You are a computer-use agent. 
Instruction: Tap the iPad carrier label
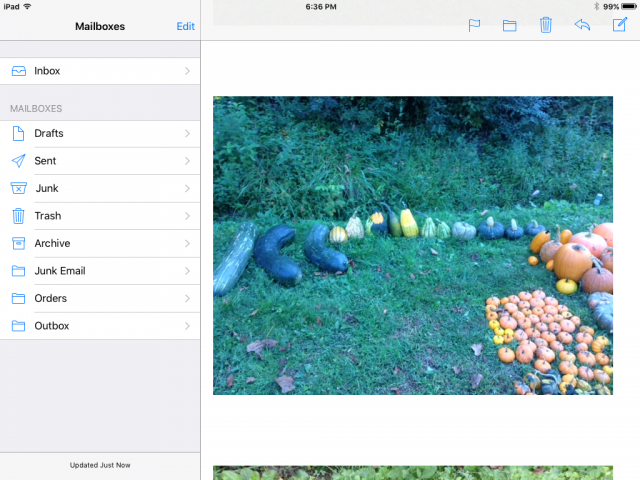point(11,7)
